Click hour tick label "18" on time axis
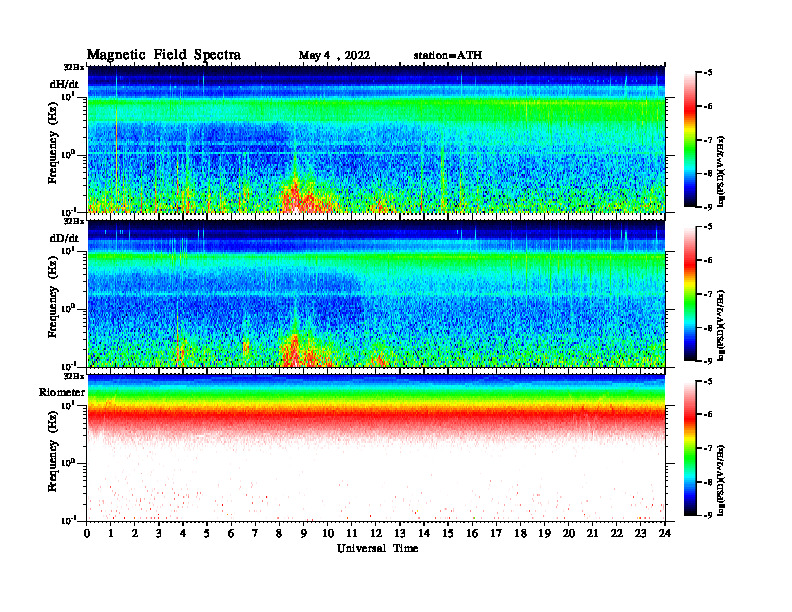 520,533
